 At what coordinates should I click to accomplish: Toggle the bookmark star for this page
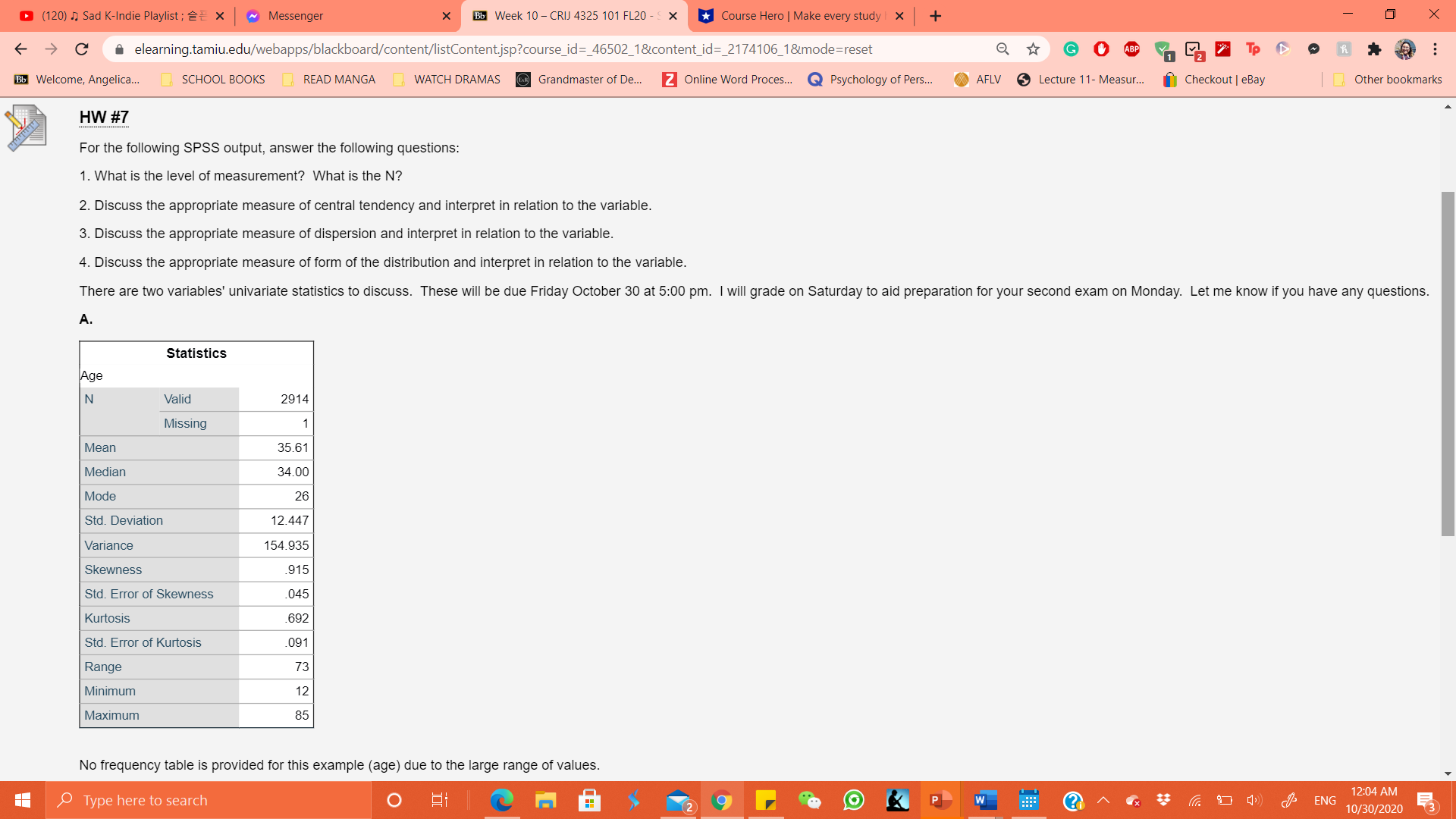click(x=1033, y=49)
